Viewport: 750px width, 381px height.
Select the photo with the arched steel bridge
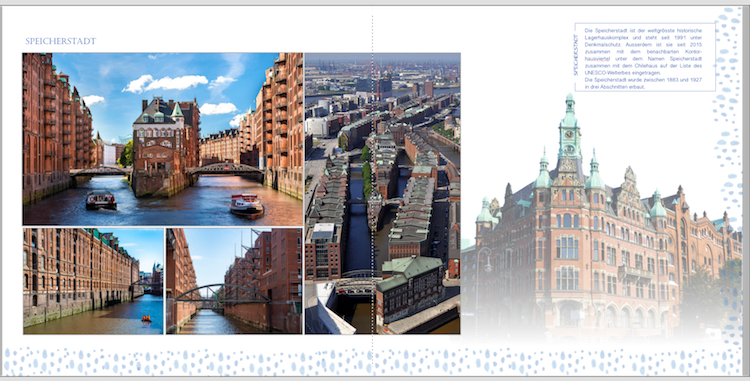(234, 281)
